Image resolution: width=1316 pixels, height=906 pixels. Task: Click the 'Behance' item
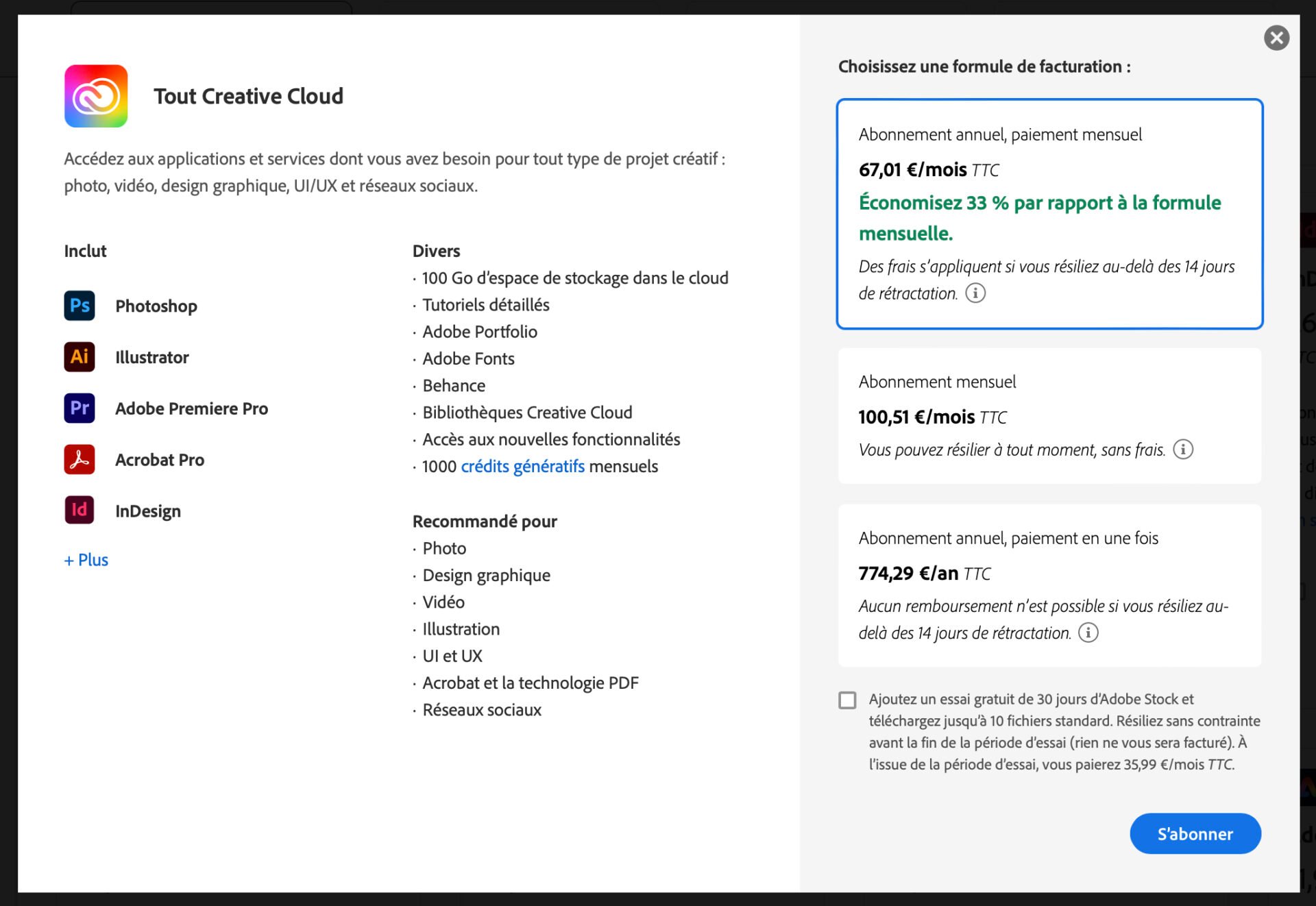(454, 386)
